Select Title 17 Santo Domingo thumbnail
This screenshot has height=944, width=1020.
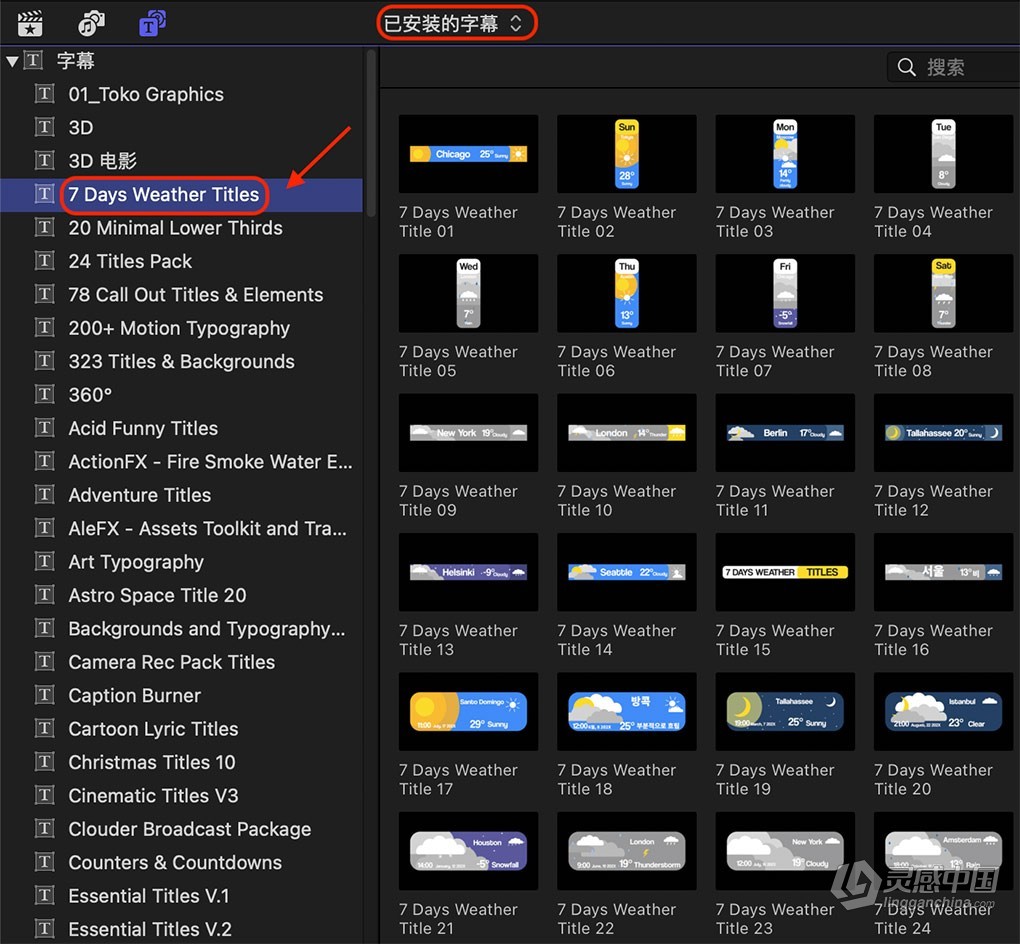[x=468, y=711]
